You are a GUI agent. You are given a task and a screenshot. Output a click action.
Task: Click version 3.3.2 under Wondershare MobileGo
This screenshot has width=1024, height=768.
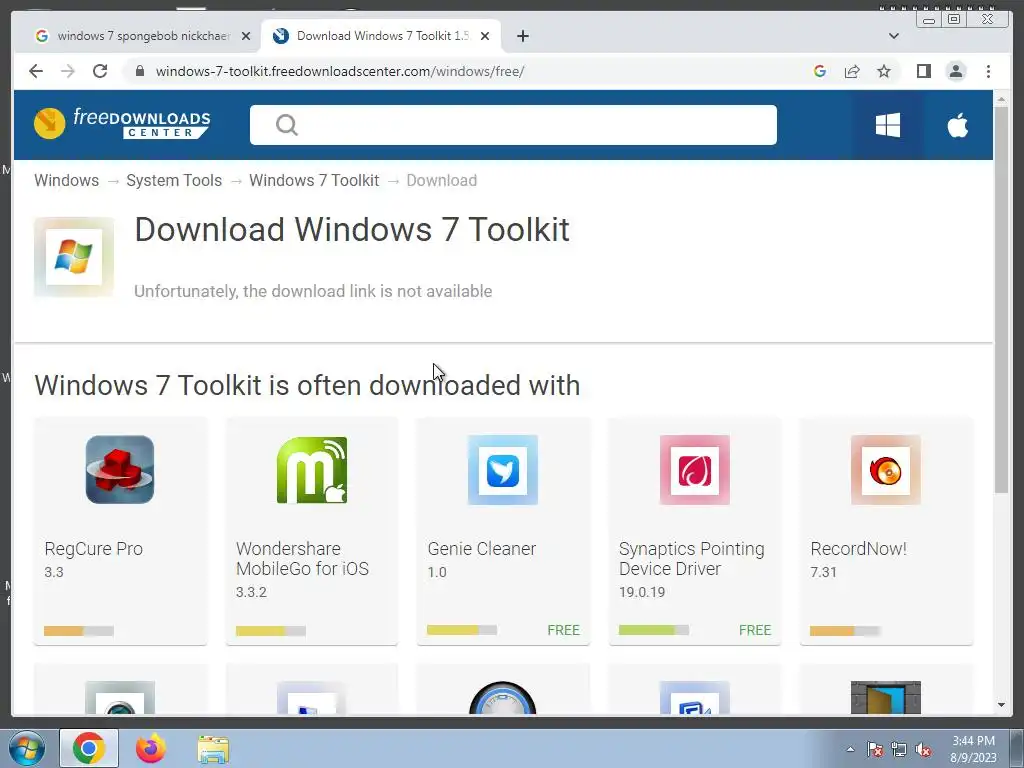[251, 592]
